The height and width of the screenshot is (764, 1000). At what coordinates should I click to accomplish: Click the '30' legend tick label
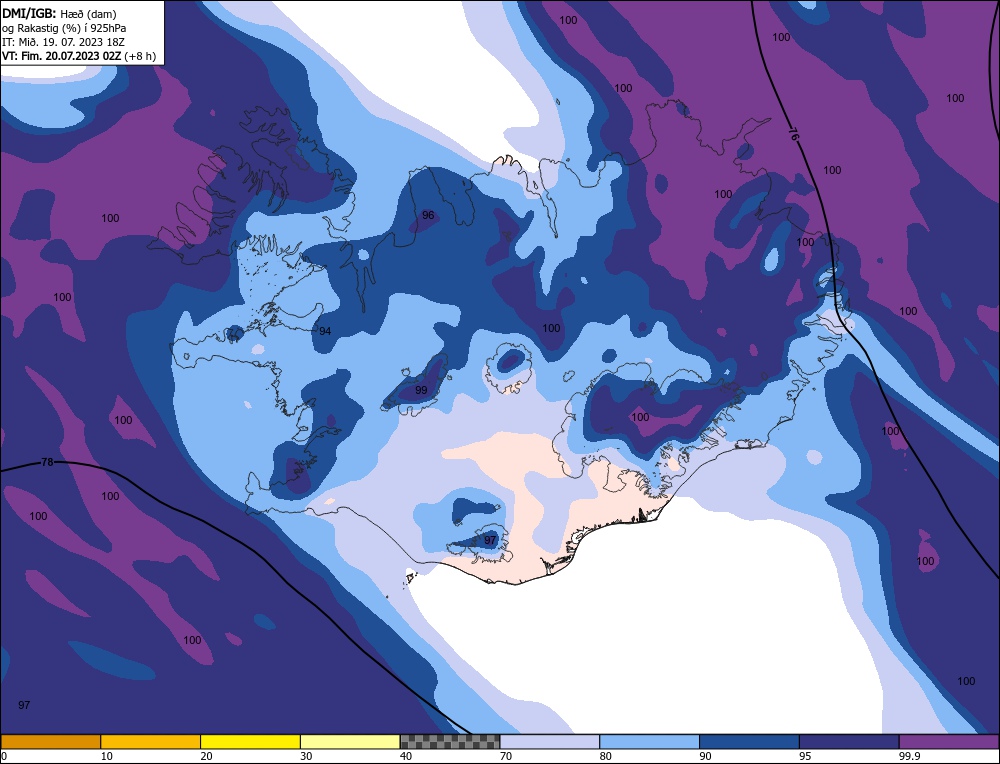(307, 756)
